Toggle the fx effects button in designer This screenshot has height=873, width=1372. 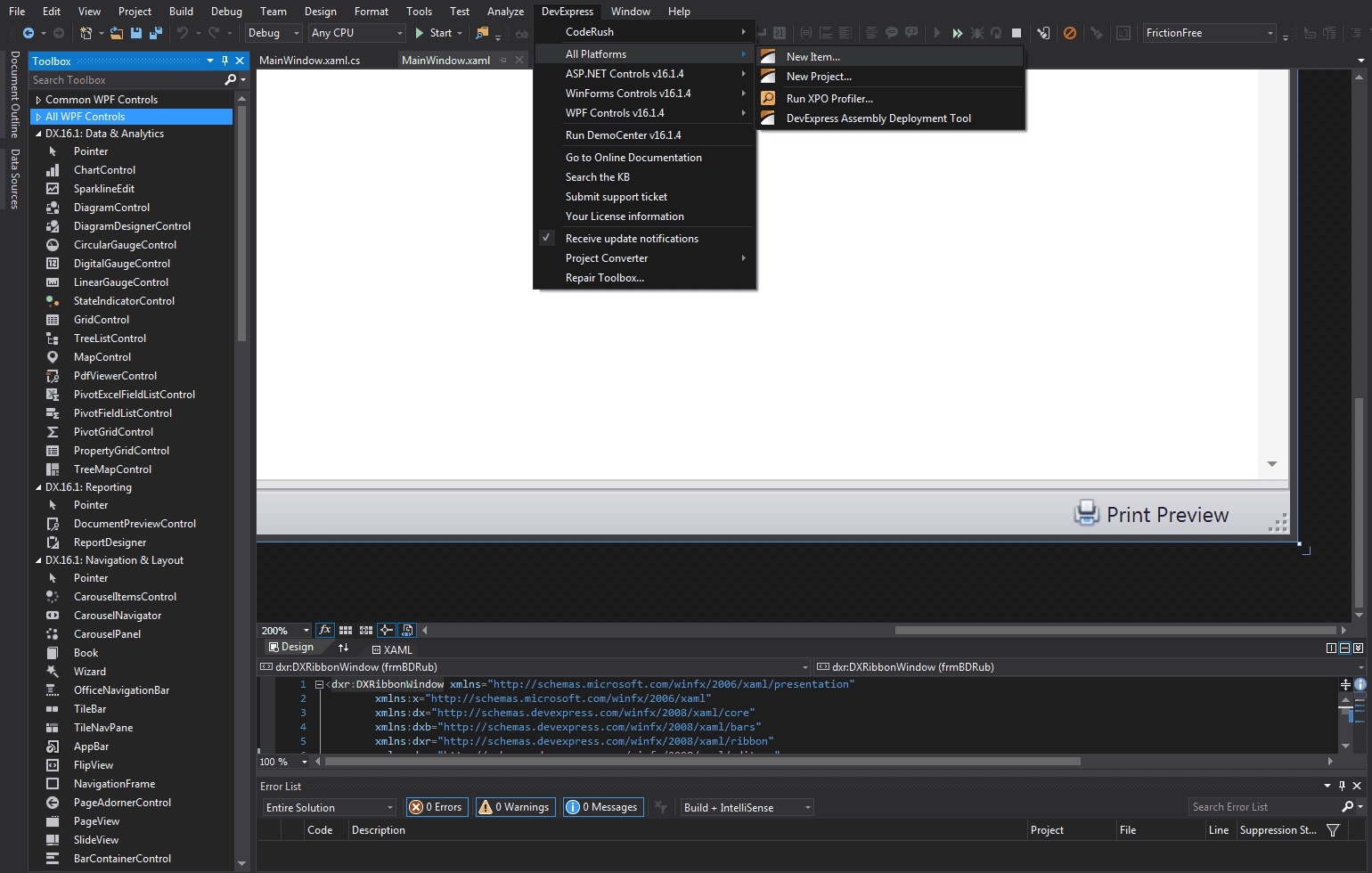pyautogui.click(x=325, y=630)
